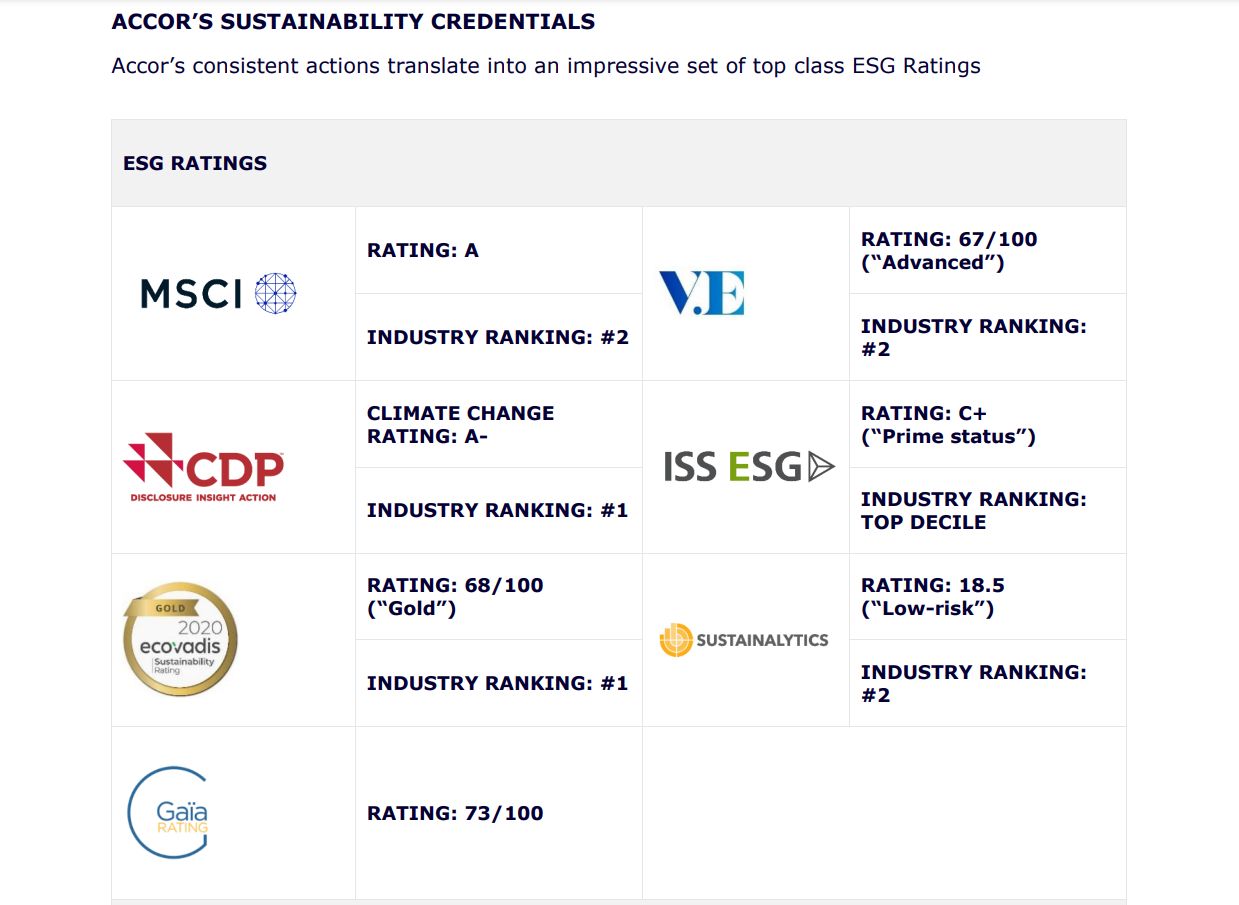Click the ISS ESG logo
Screen dimensions: 1239x905
(x=748, y=467)
